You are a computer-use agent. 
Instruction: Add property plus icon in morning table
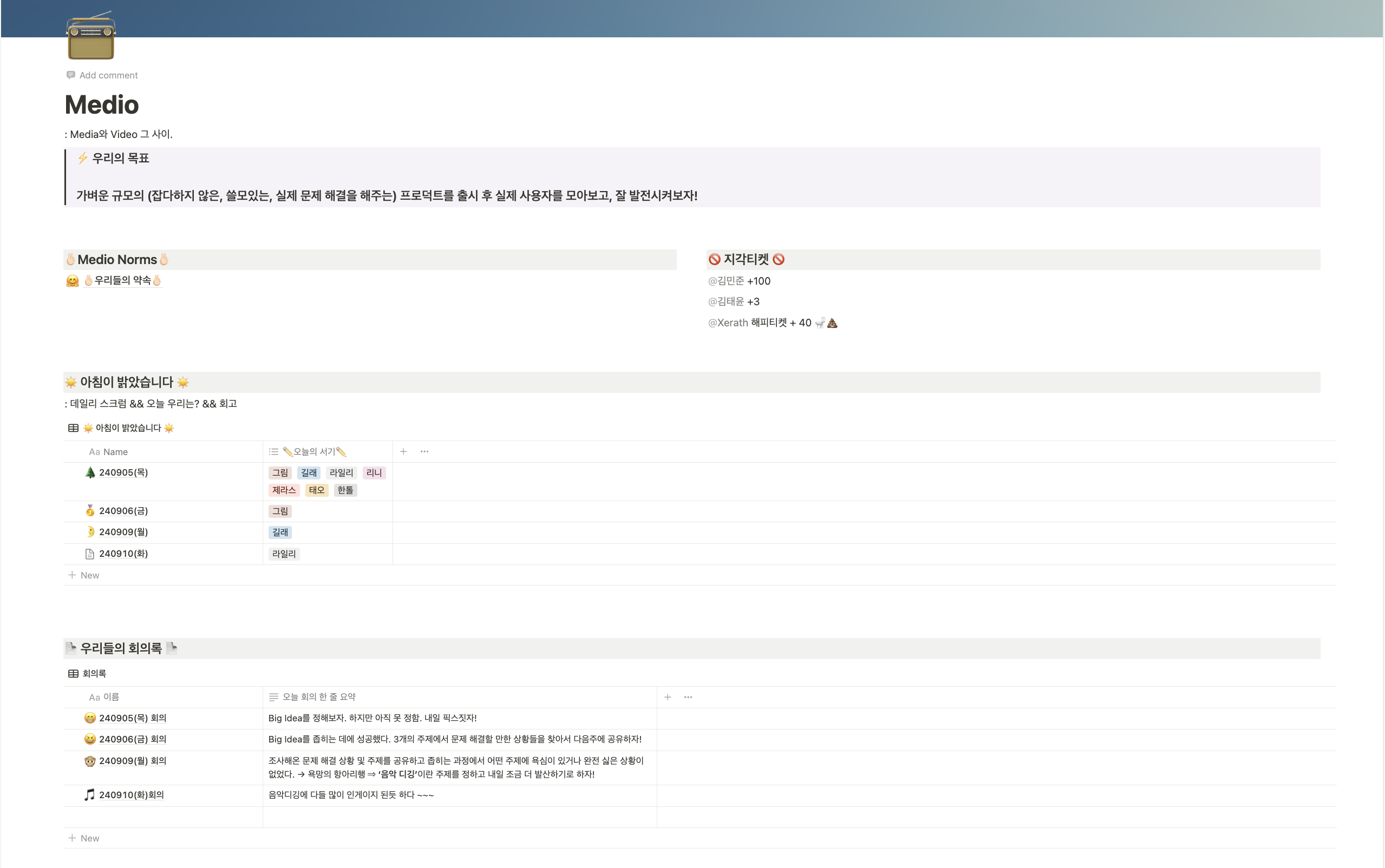[x=403, y=451]
